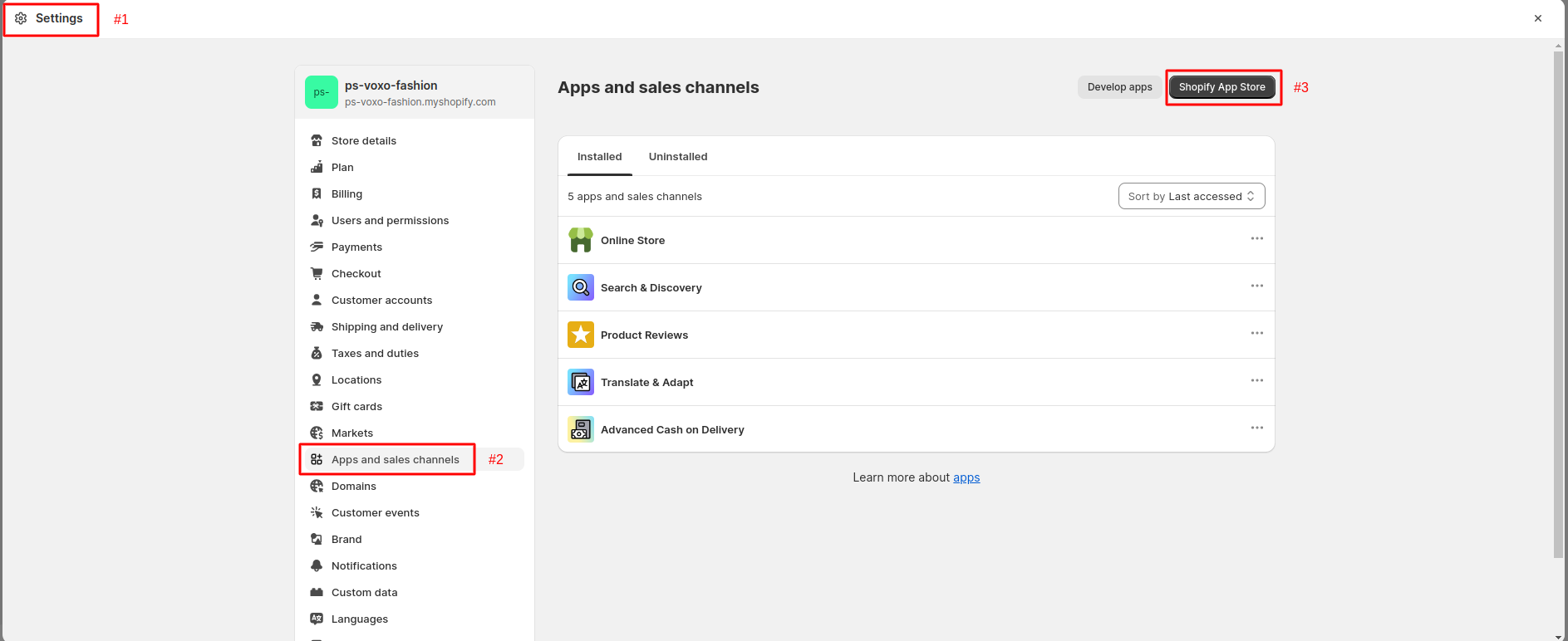Click the Notifications bell icon
Viewport: 1568px width, 641px height.
317,565
